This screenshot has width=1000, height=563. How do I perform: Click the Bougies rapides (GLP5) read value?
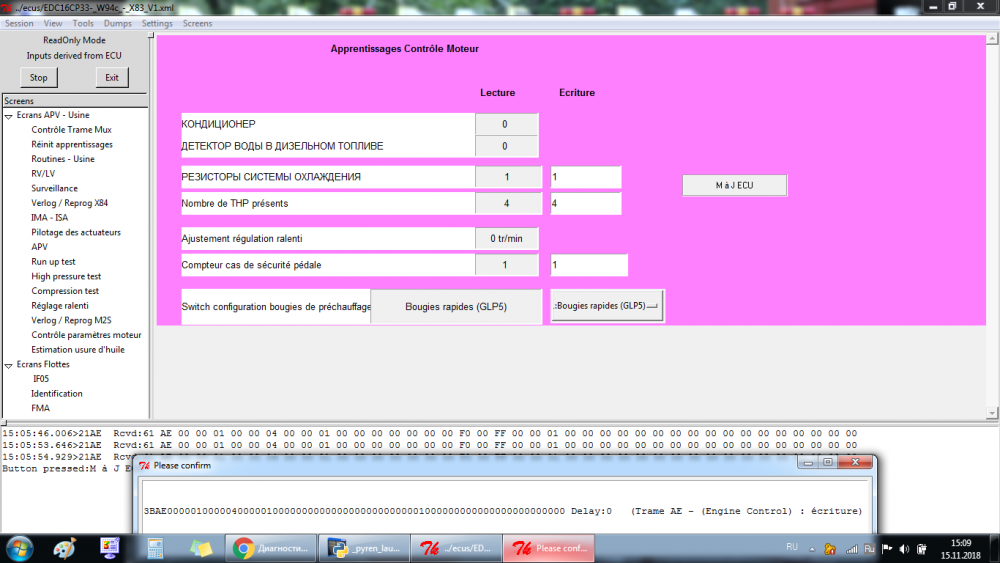456,307
